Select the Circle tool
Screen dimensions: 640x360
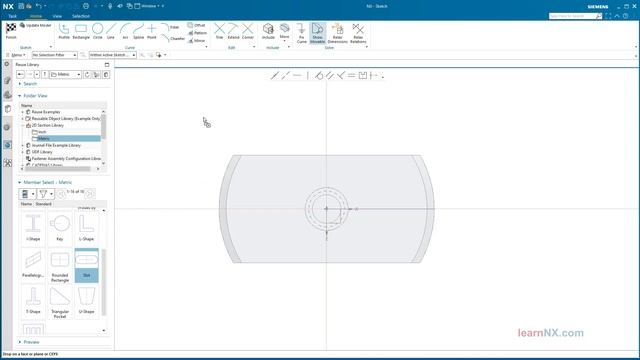pos(98,31)
